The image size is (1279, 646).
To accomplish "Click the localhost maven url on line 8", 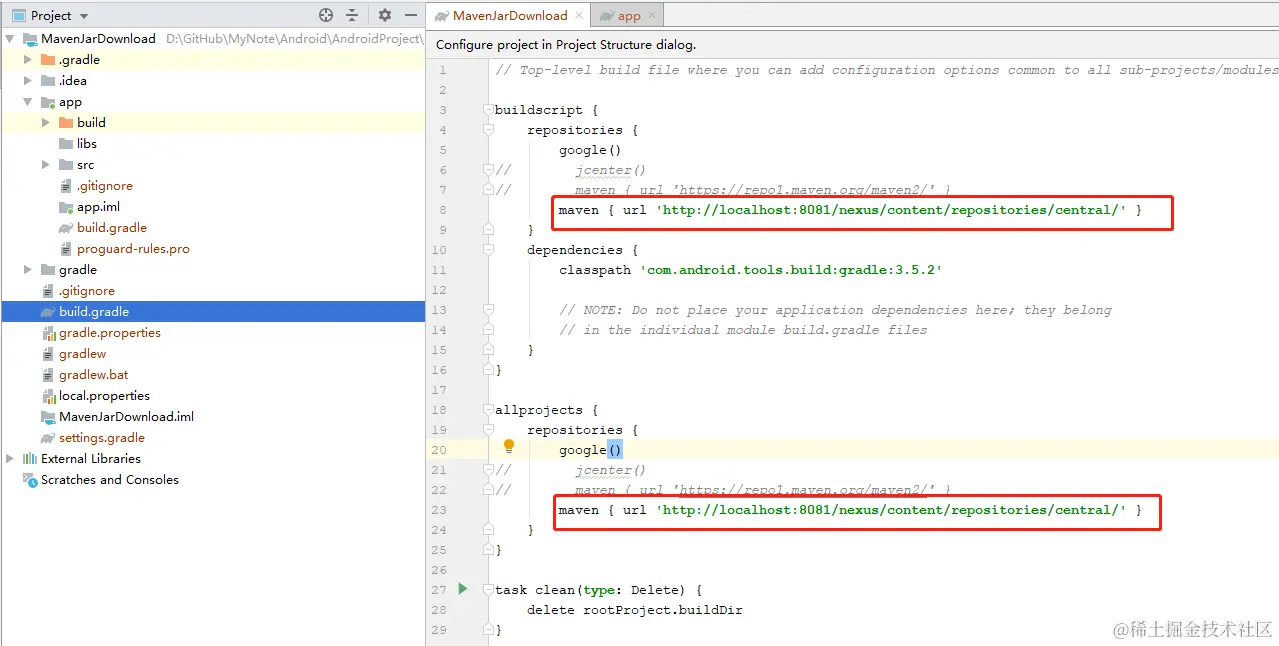I will coord(891,210).
